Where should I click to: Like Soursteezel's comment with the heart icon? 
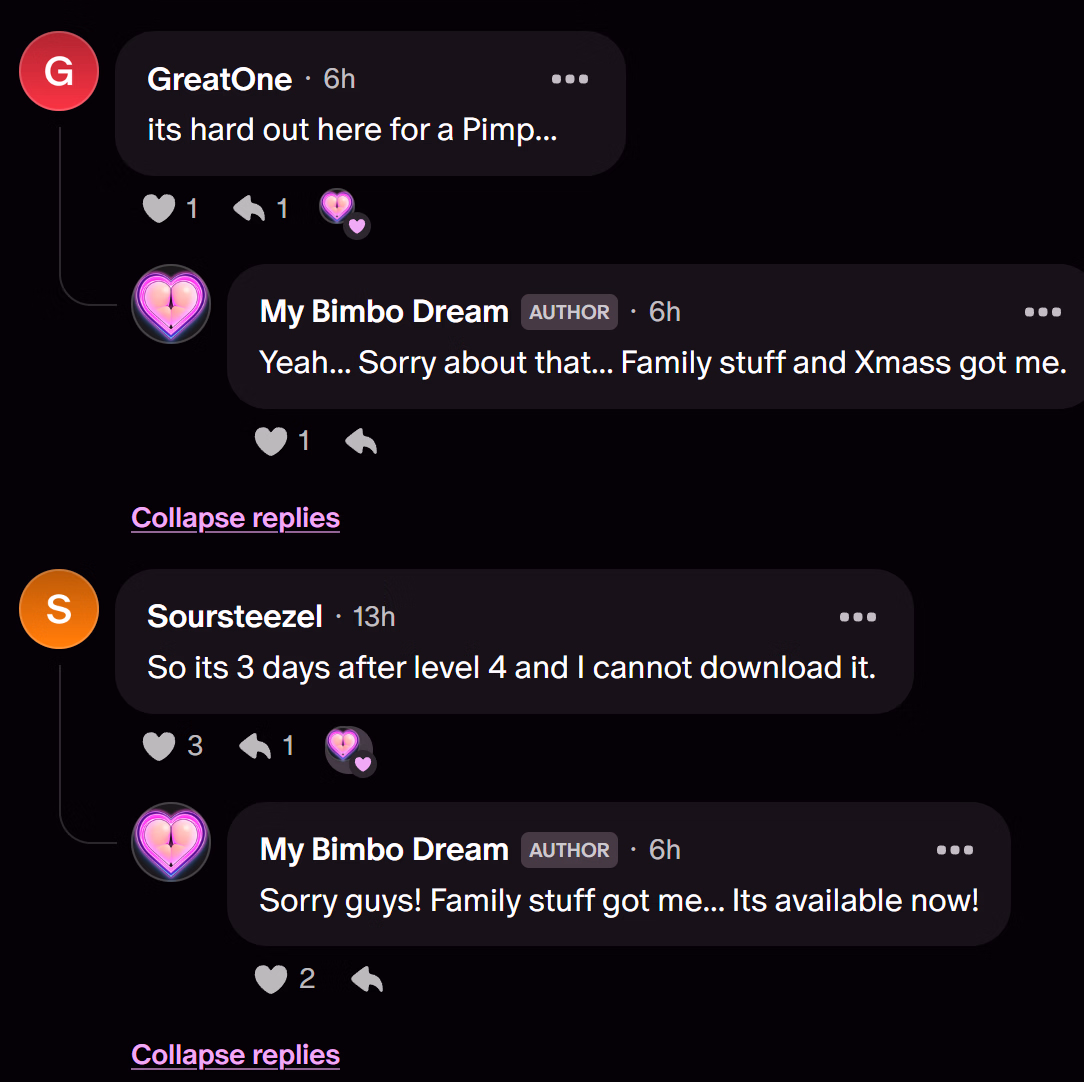159,746
